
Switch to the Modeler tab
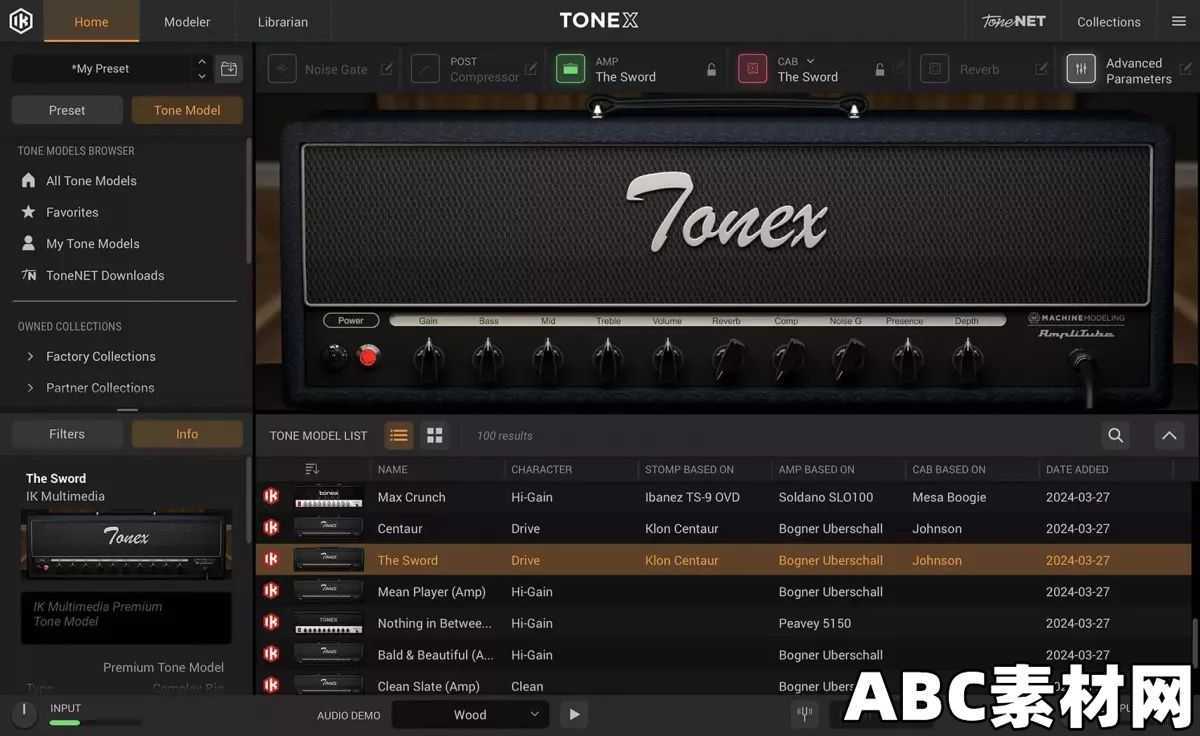186,20
